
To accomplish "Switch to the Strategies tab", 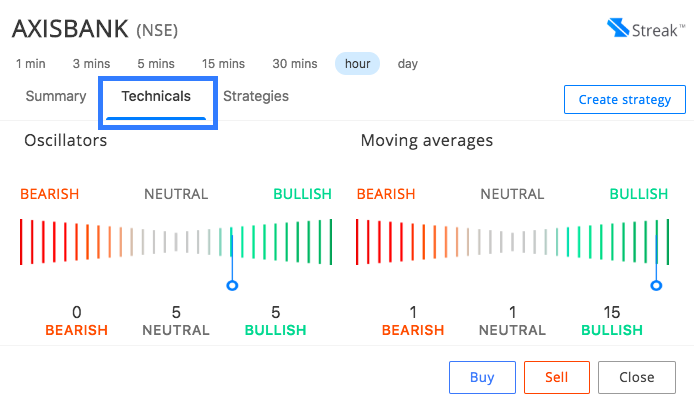I will pyautogui.click(x=256, y=96).
